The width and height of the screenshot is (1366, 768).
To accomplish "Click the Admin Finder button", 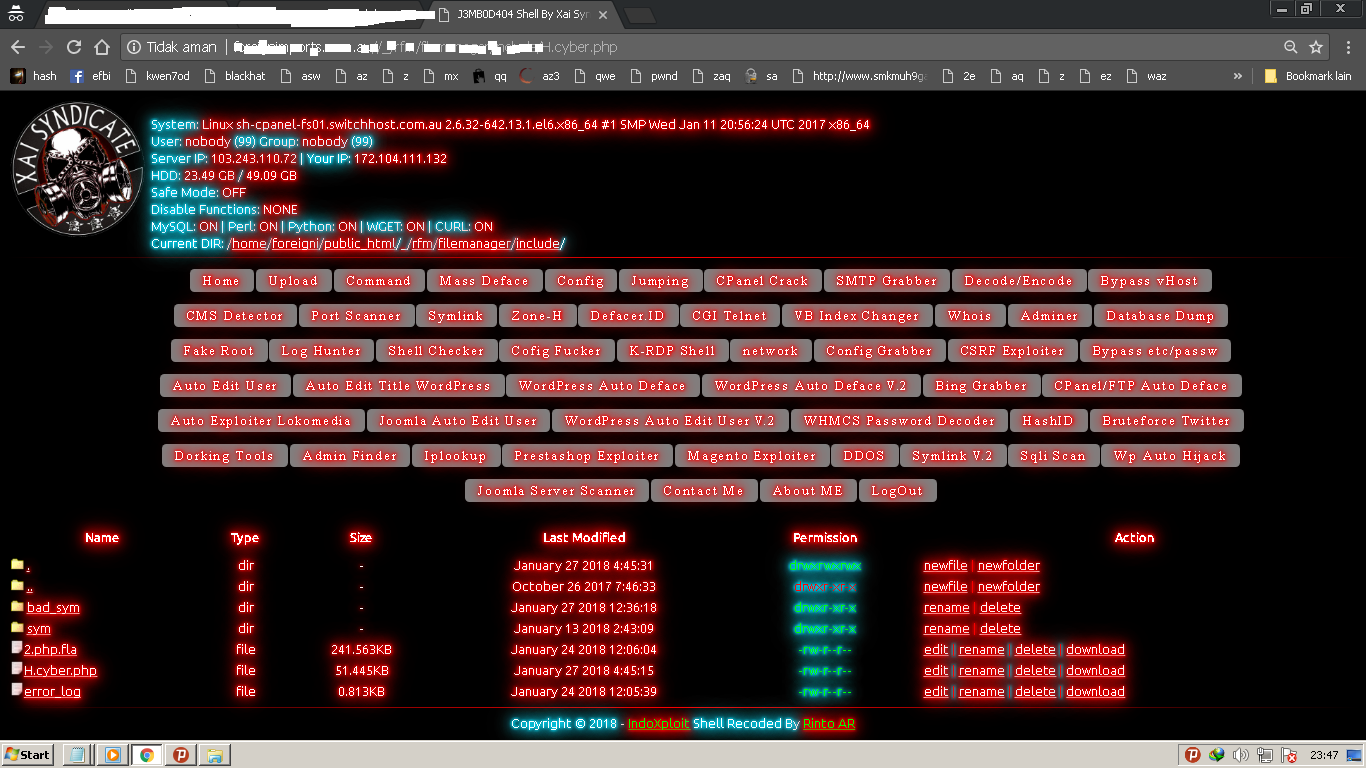I will (350, 456).
